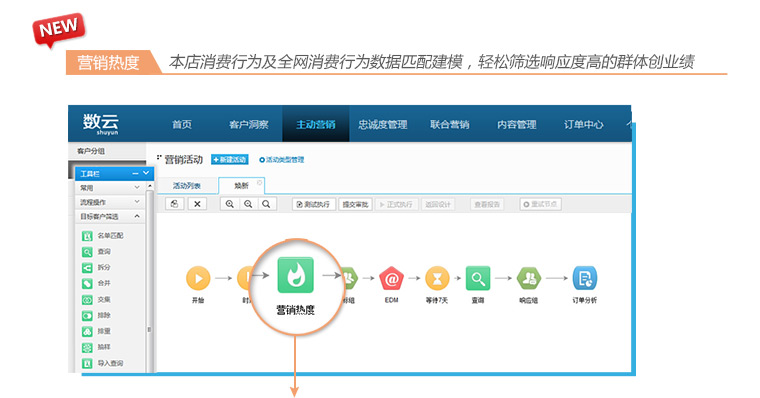Click the 提交审批 button
Screen dimensions: 760x398
355,205
